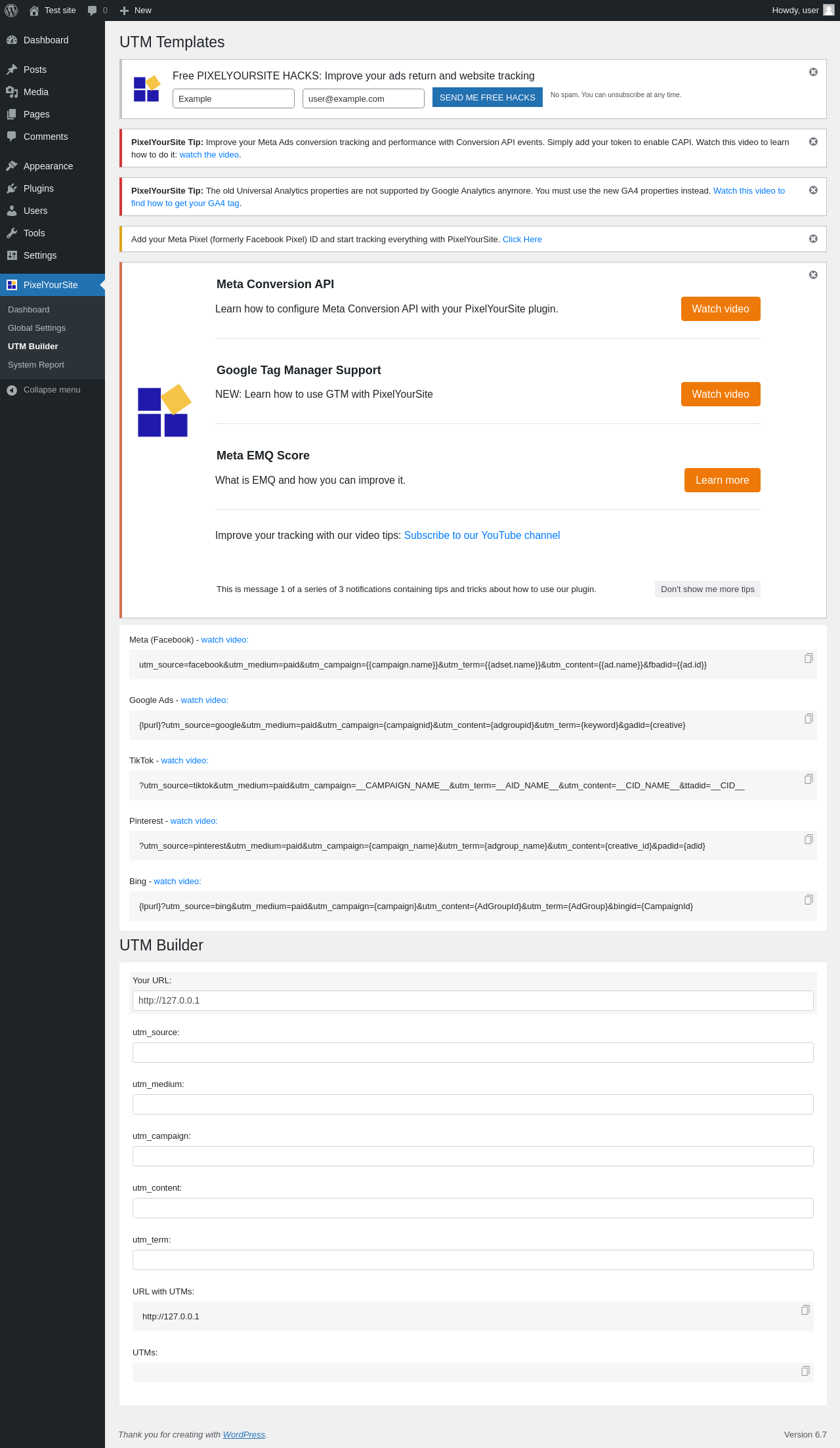Screen dimensions: 840x1448
Task: Follow the Click Here Meta Pixel link
Action: (x=522, y=240)
